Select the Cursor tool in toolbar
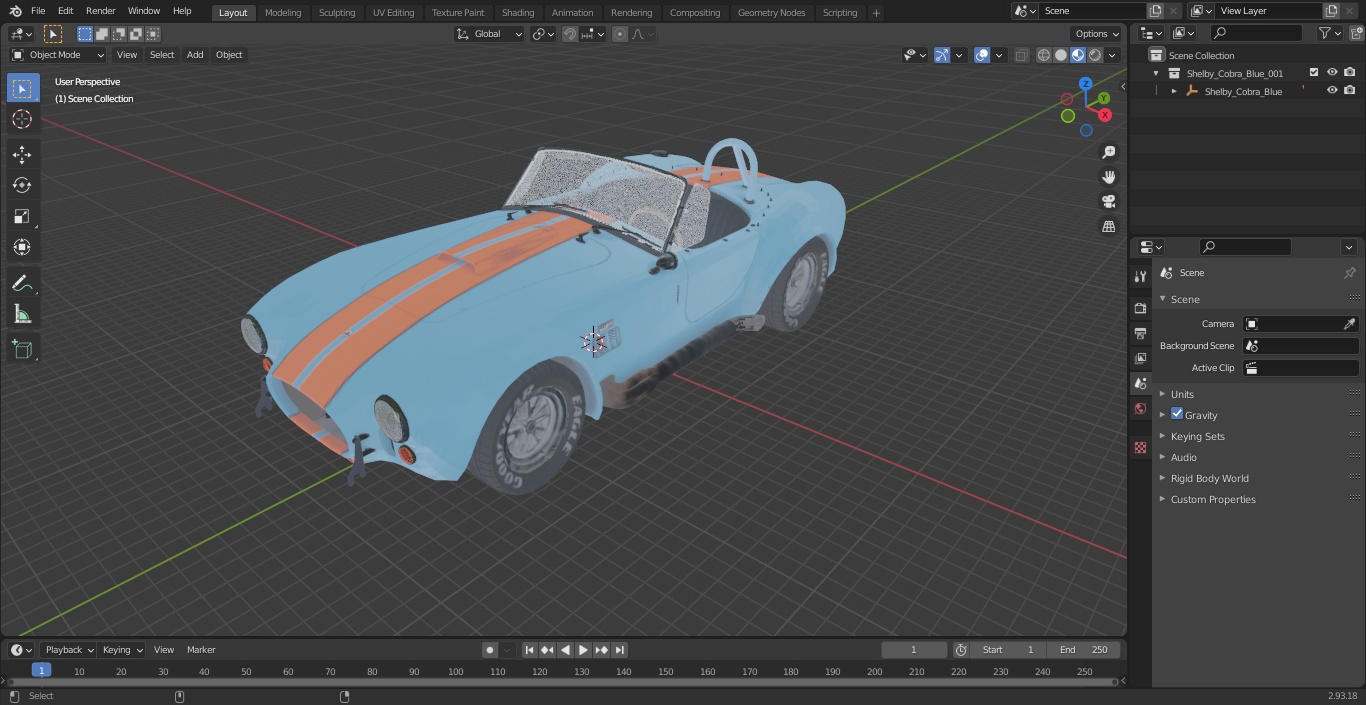1366x705 pixels. click(22, 119)
